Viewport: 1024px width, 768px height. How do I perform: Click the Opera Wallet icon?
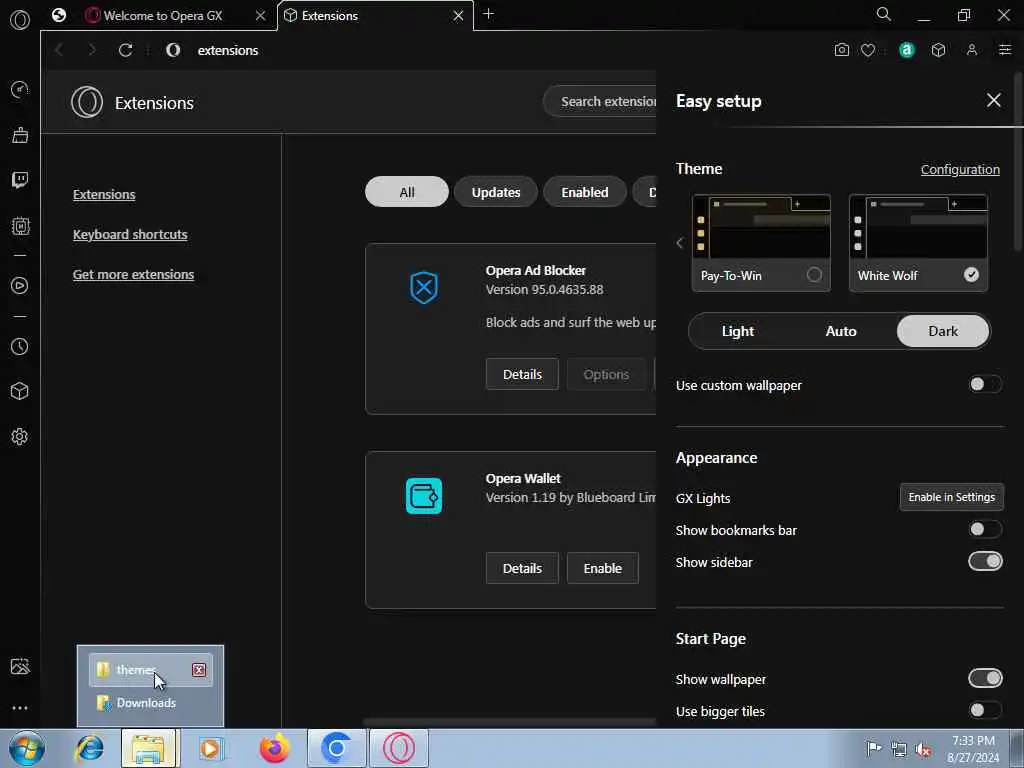[x=424, y=496]
